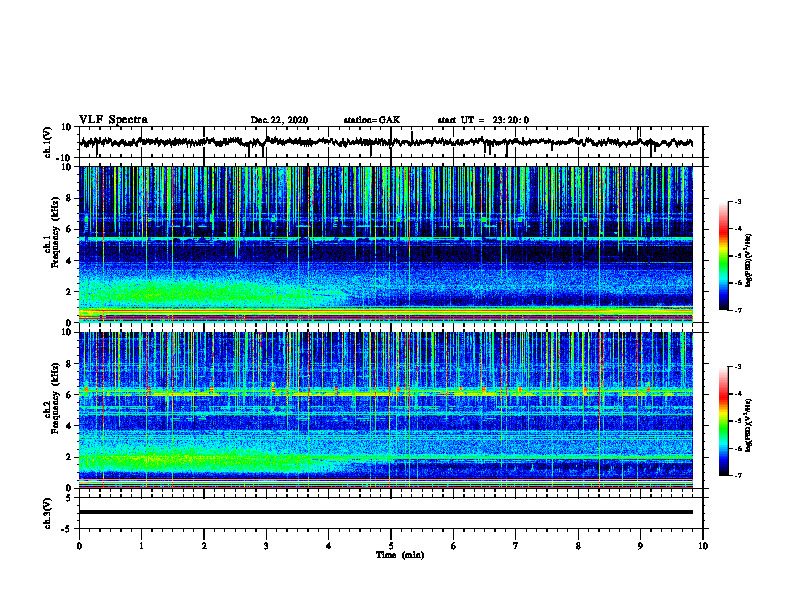This screenshot has height=612, width=792.
Task: Click the "2" kHz tick on ch.1 frequency axis
Action: pyautogui.click(x=69, y=292)
